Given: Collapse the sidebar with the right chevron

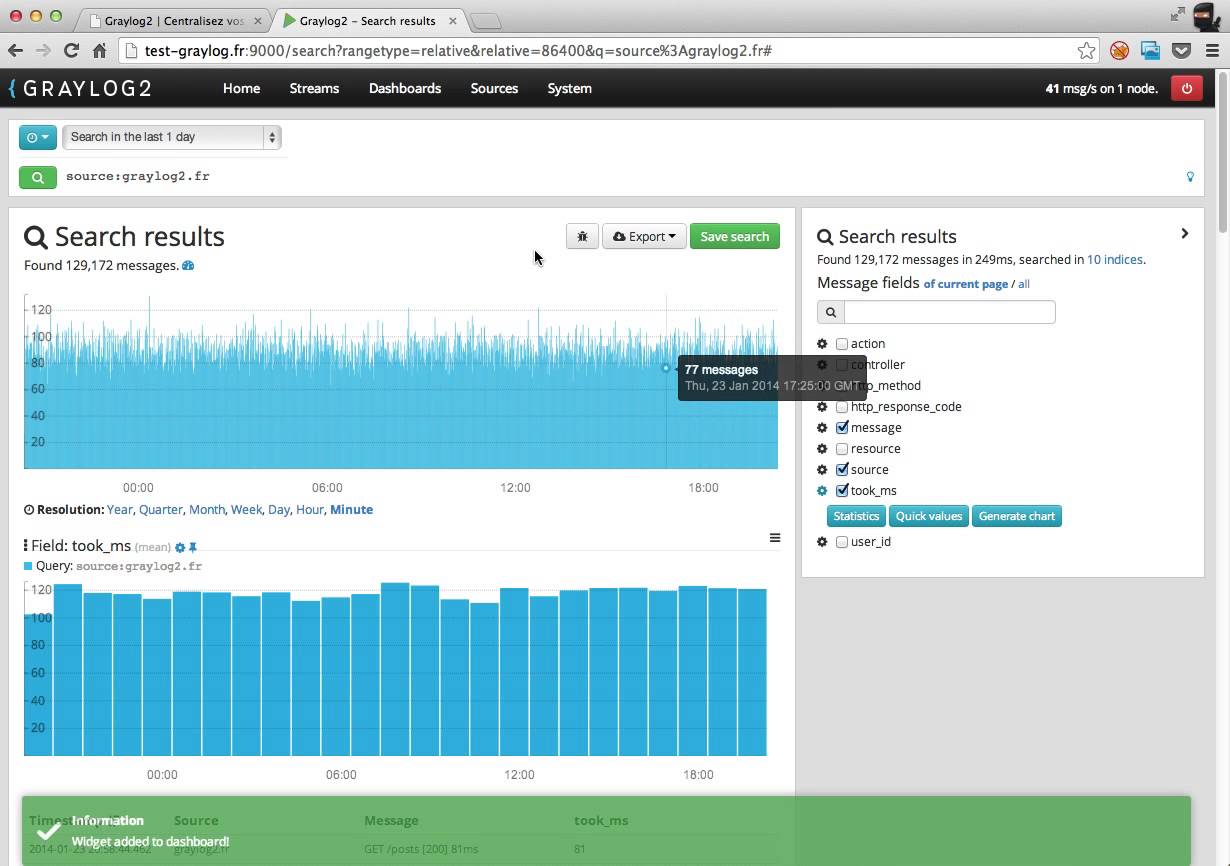Looking at the screenshot, I should (1185, 234).
